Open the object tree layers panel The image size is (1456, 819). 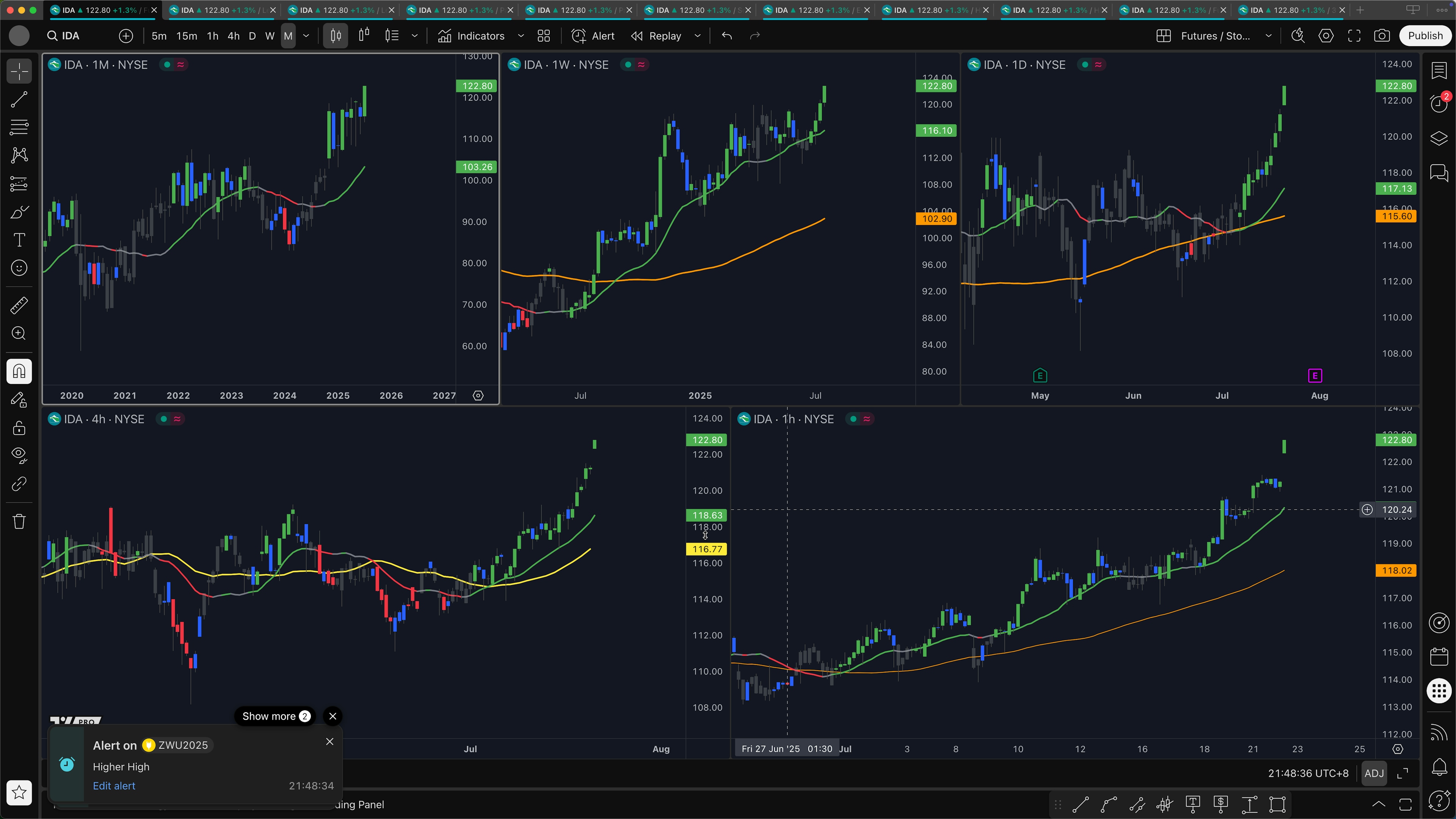(x=1439, y=138)
